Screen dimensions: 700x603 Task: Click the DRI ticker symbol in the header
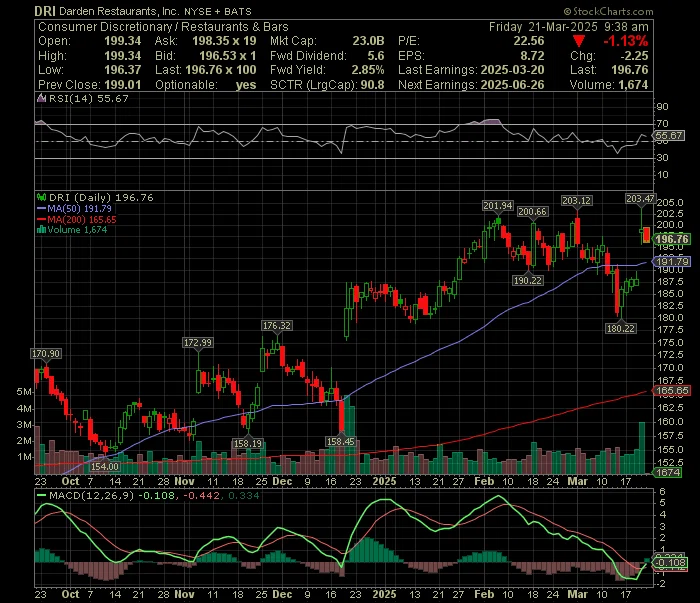[45, 11]
